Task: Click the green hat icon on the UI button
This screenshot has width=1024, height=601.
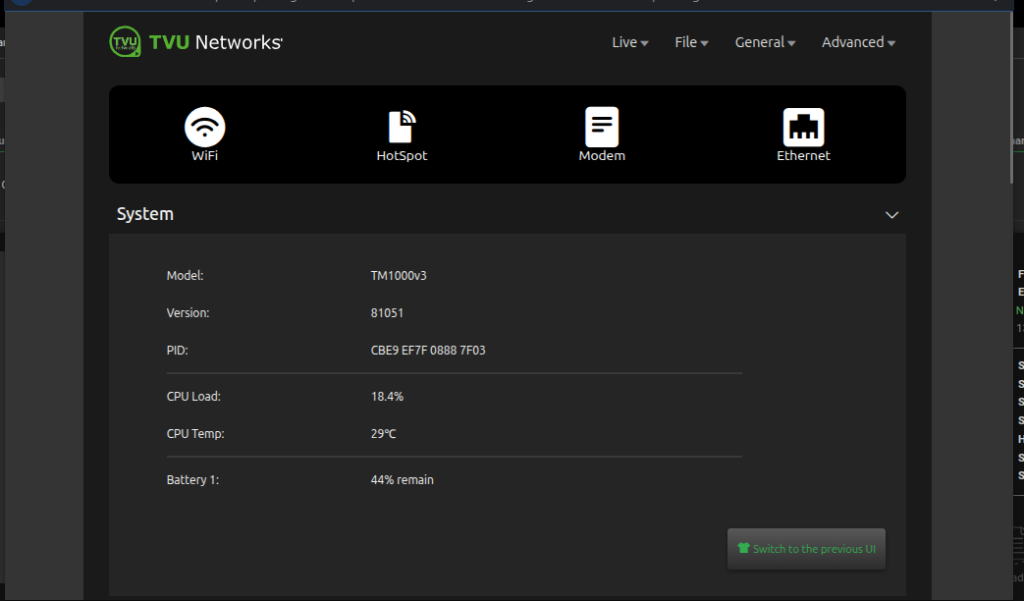Action: point(742,548)
